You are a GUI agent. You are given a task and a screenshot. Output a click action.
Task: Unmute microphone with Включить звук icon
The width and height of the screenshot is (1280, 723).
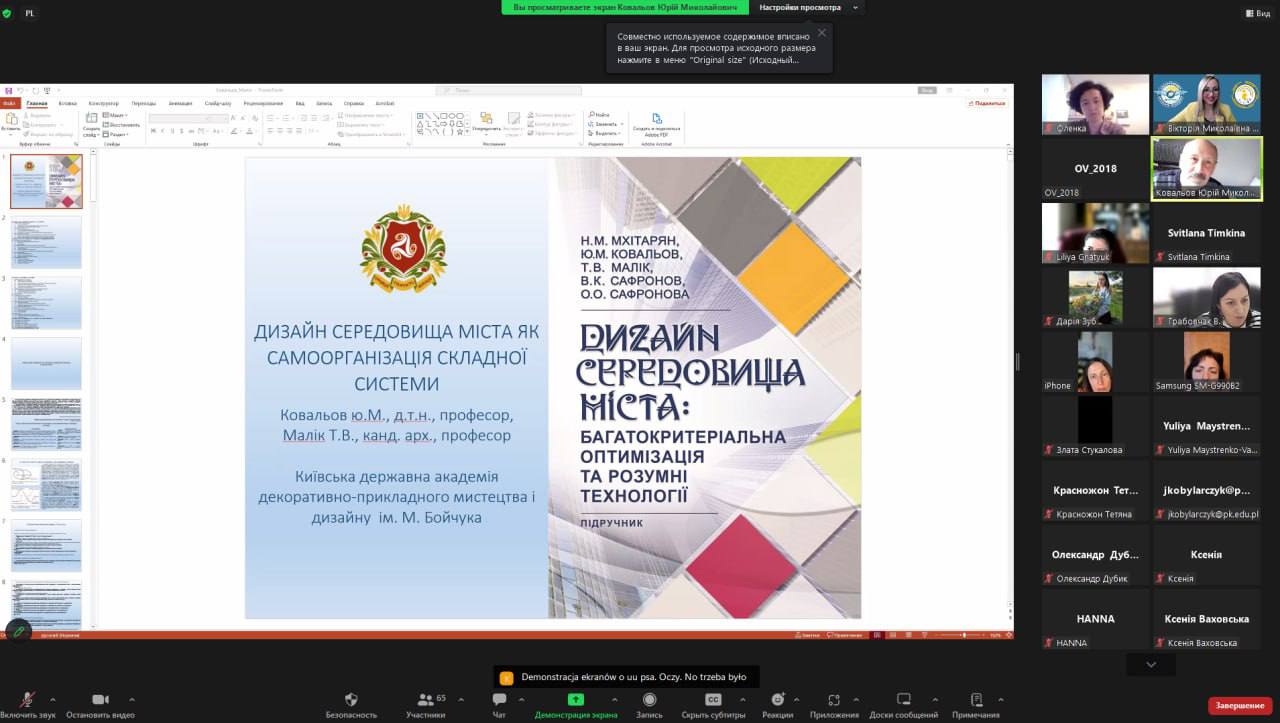click(27, 700)
